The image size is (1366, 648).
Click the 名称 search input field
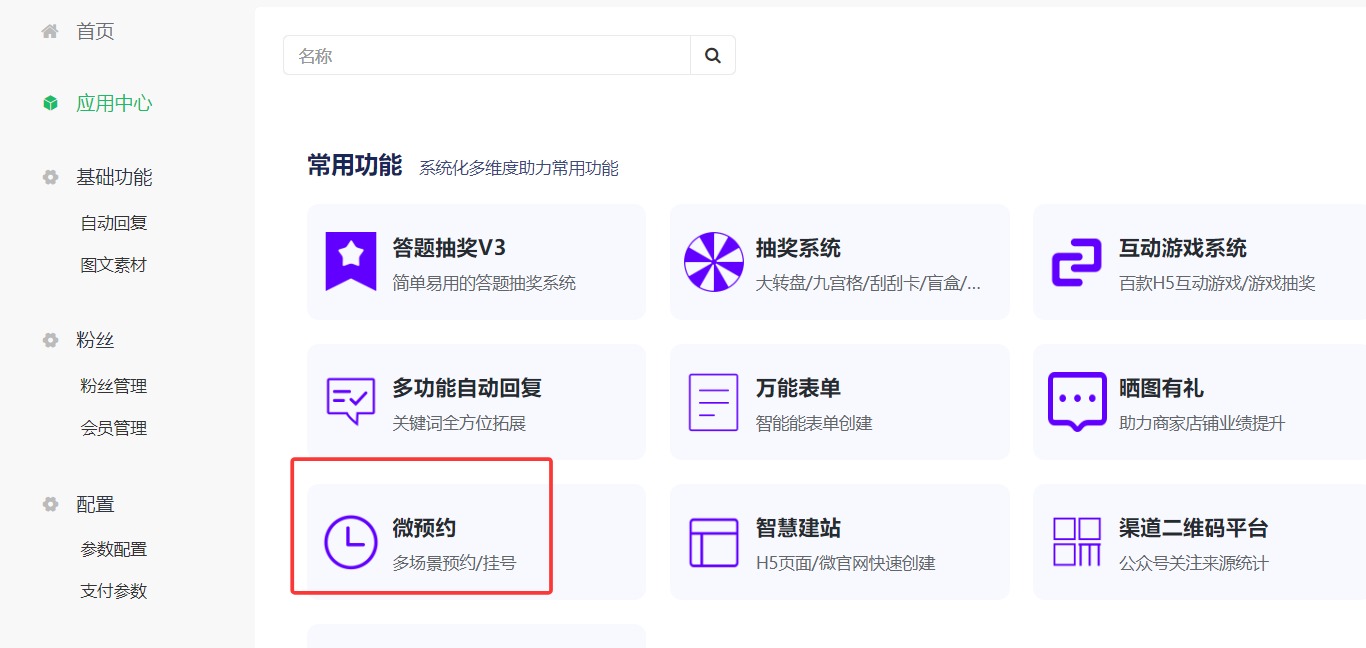point(480,55)
